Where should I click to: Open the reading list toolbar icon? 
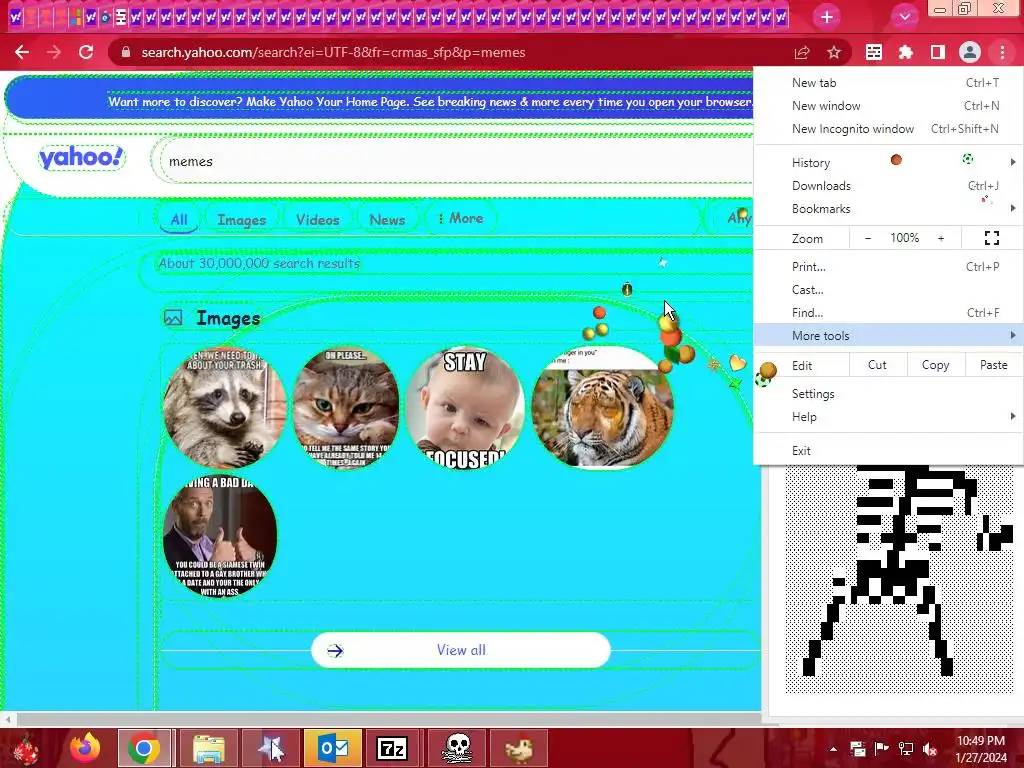click(x=874, y=52)
